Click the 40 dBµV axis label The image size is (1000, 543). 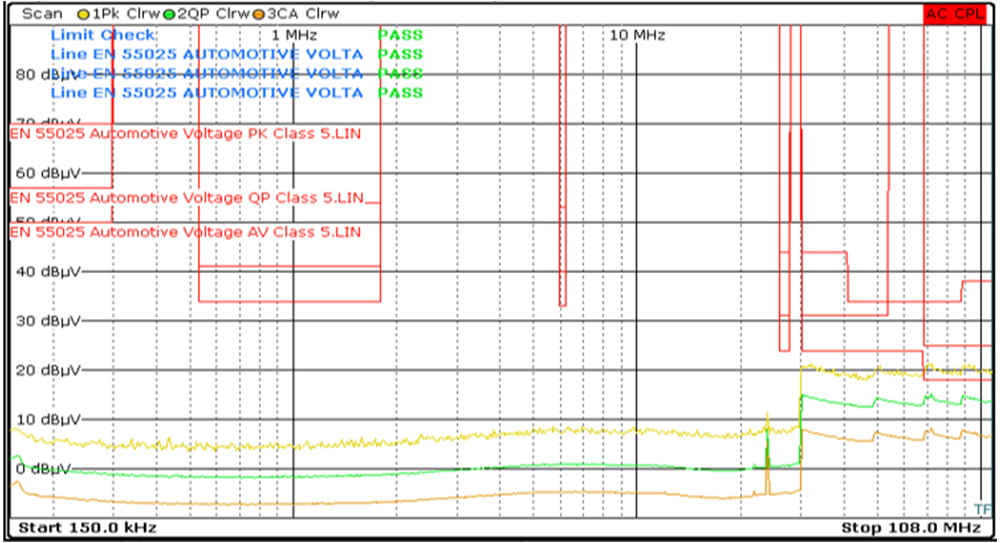[x=47, y=271]
